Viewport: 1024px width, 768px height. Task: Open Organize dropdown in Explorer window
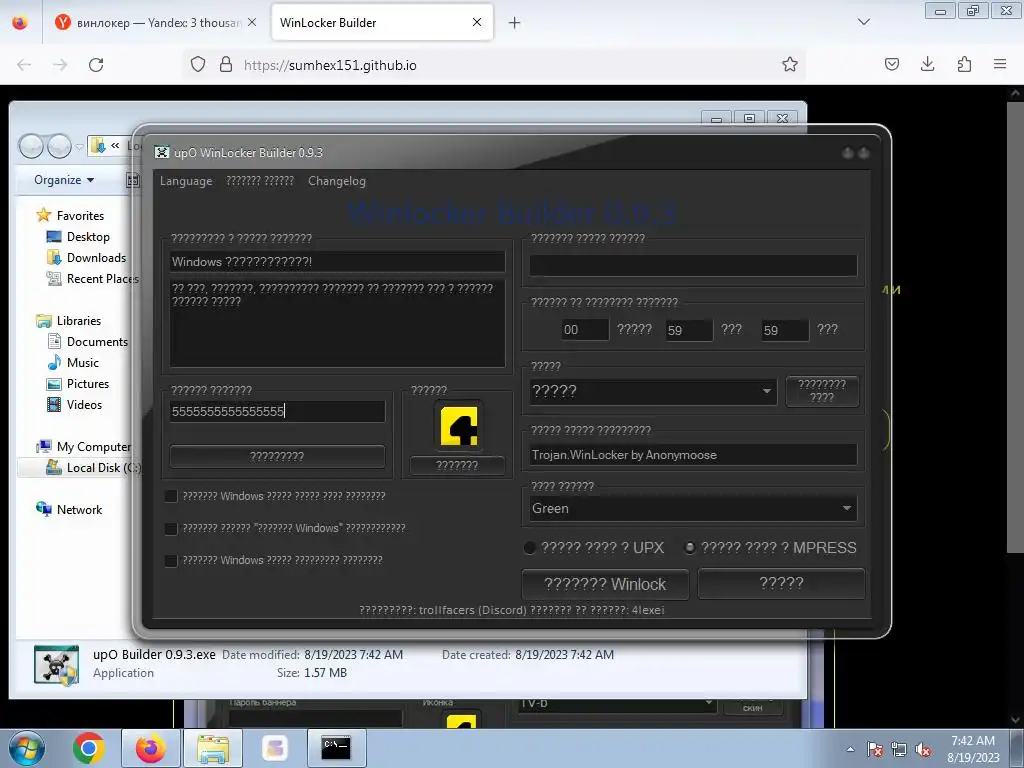pos(64,180)
